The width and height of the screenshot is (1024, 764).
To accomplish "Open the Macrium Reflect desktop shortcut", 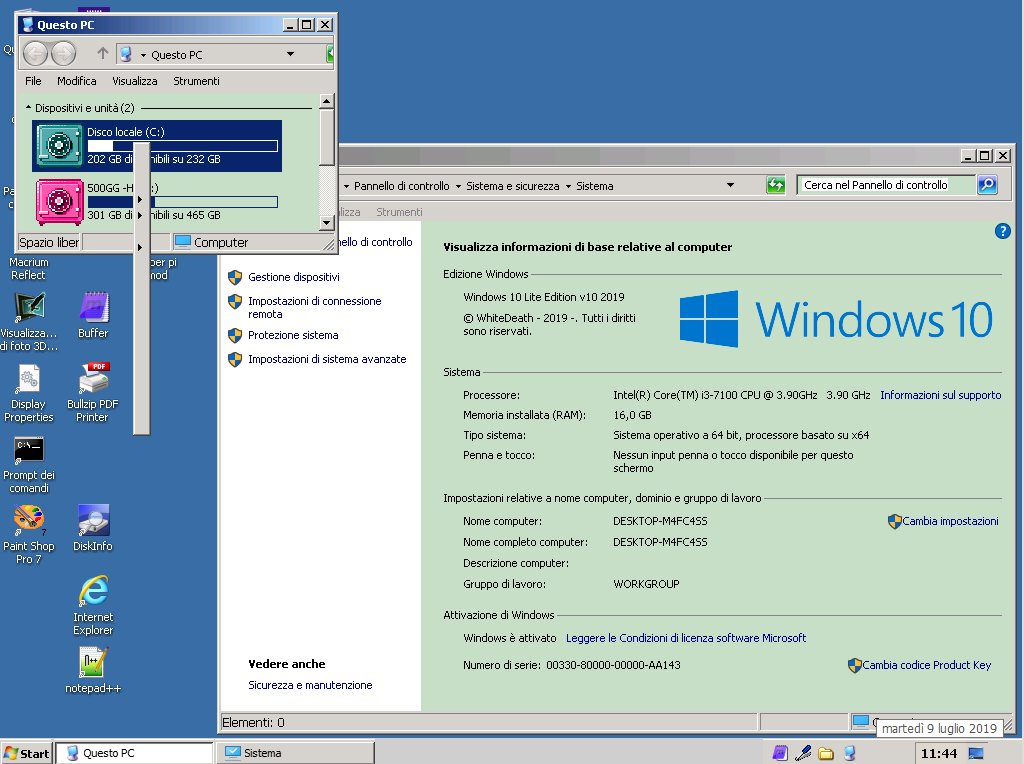I will (x=28, y=268).
